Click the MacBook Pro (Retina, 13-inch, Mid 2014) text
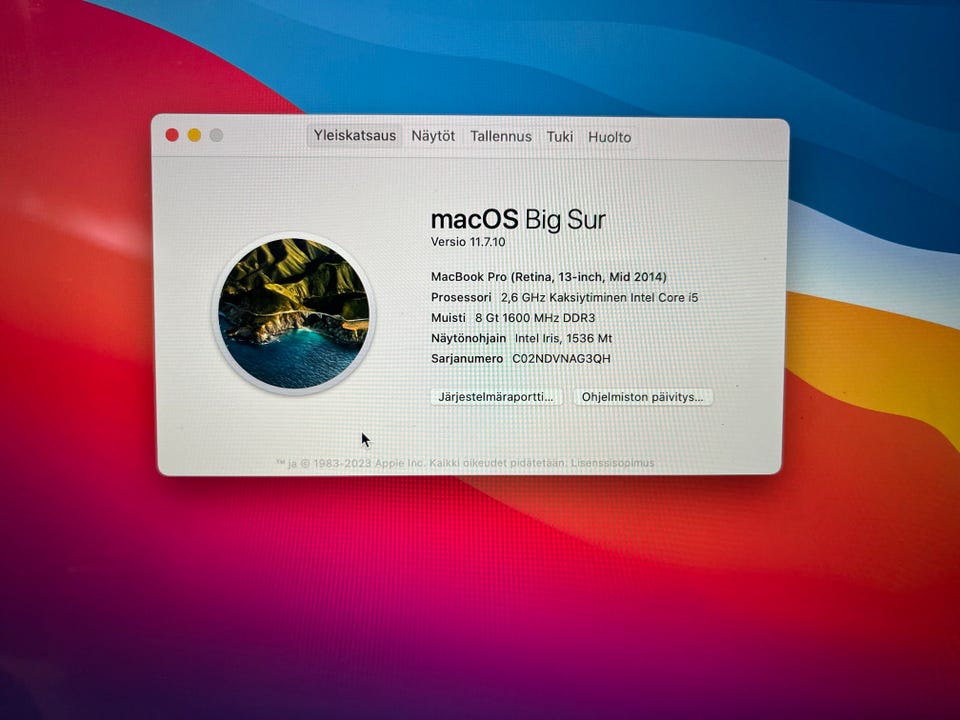The image size is (960, 720). tap(549, 277)
